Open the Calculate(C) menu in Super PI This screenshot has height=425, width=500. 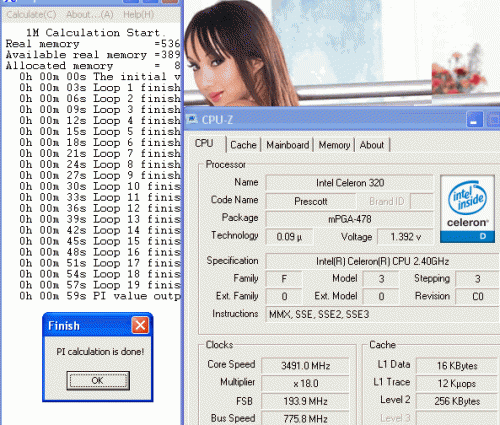(31, 15)
